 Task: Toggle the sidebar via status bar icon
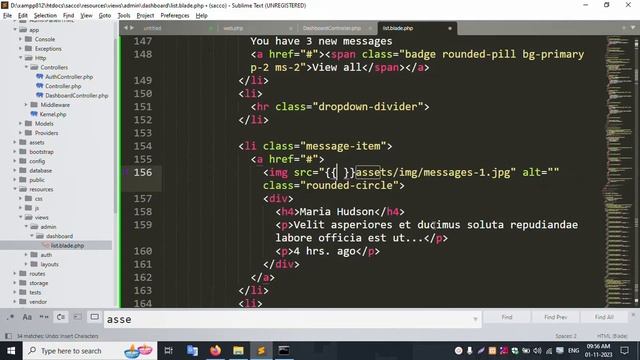8,336
